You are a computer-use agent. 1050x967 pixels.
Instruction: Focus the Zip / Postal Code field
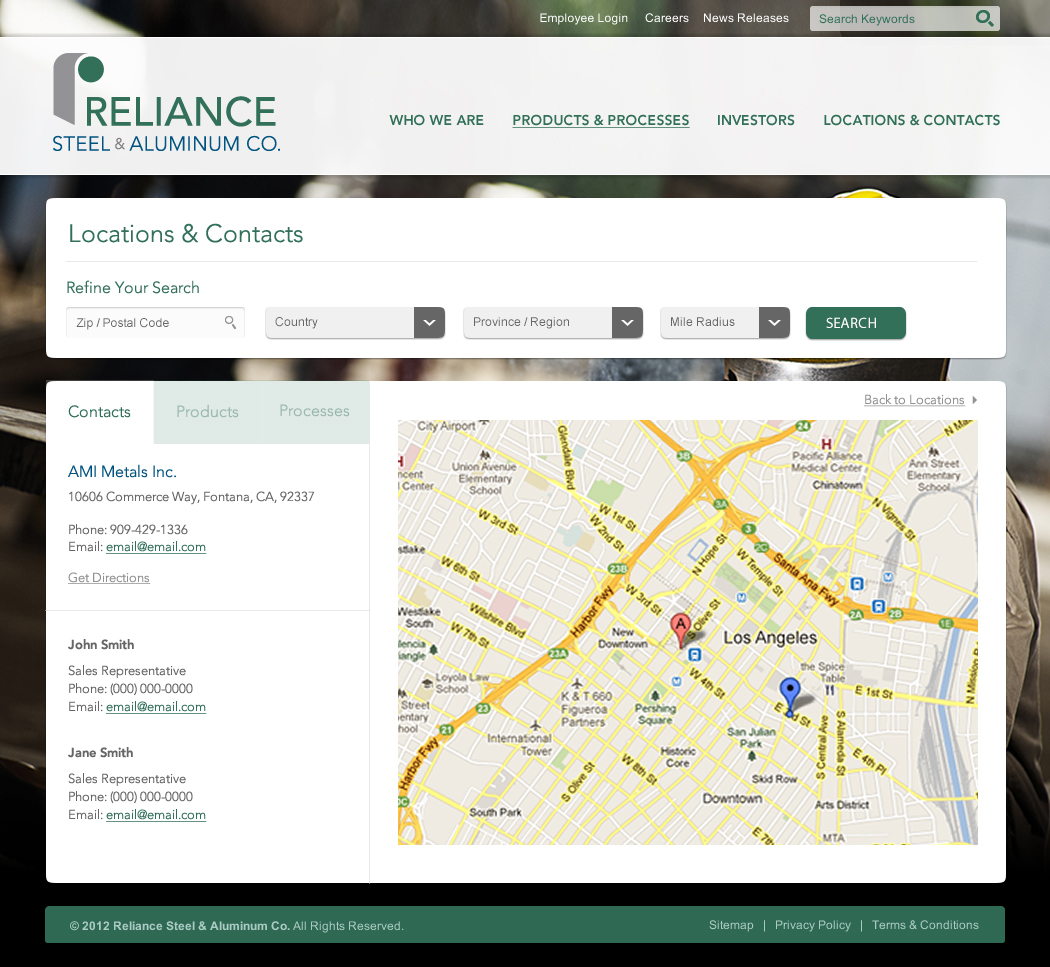[155, 322]
